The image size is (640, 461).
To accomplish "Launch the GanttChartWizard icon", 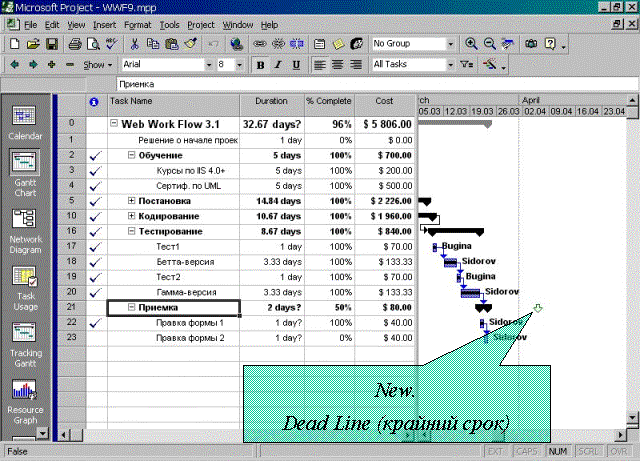I will click(490, 65).
